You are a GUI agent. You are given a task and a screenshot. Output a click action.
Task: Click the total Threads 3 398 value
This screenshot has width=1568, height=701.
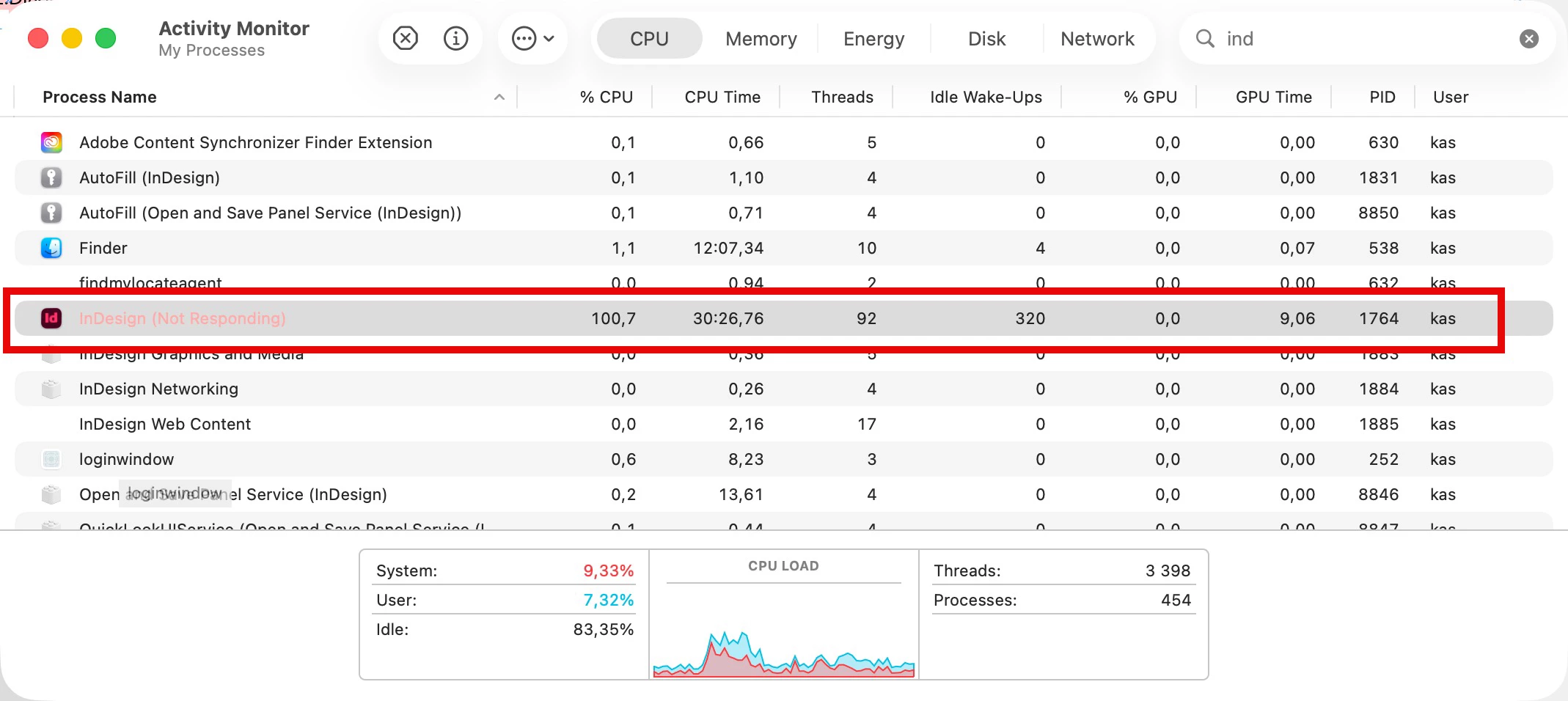(1168, 570)
